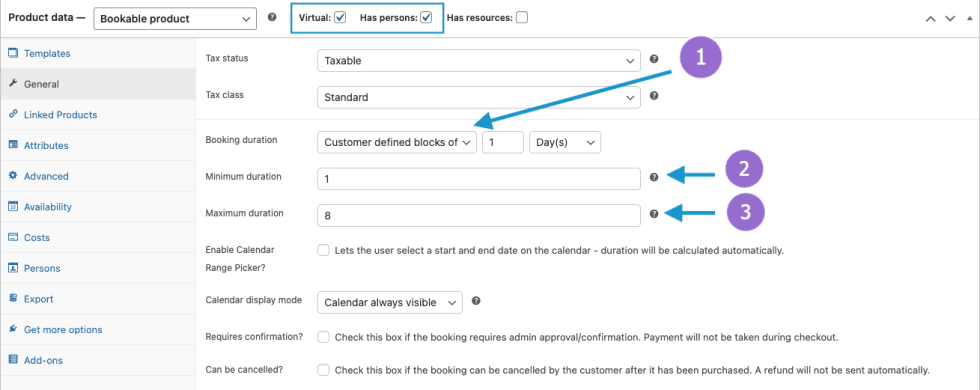
Task: Enable the Calendar Range Picker checkbox
Action: click(x=323, y=250)
